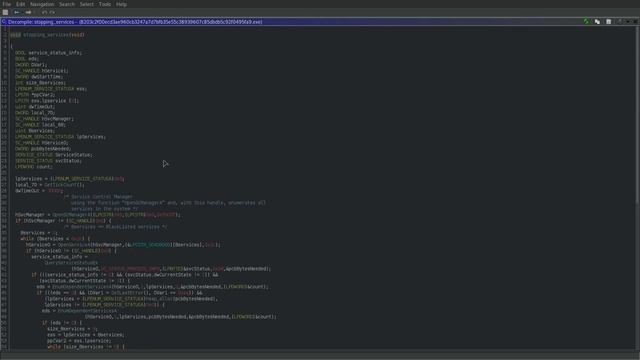The width and height of the screenshot is (640, 360).
Task: Click the 'ServiceStatus' declaration line
Action: click(x=54, y=155)
